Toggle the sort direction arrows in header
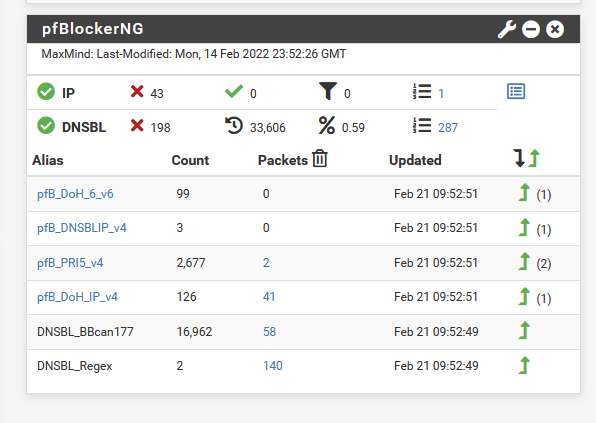The width and height of the screenshot is (596, 423). 526,158
